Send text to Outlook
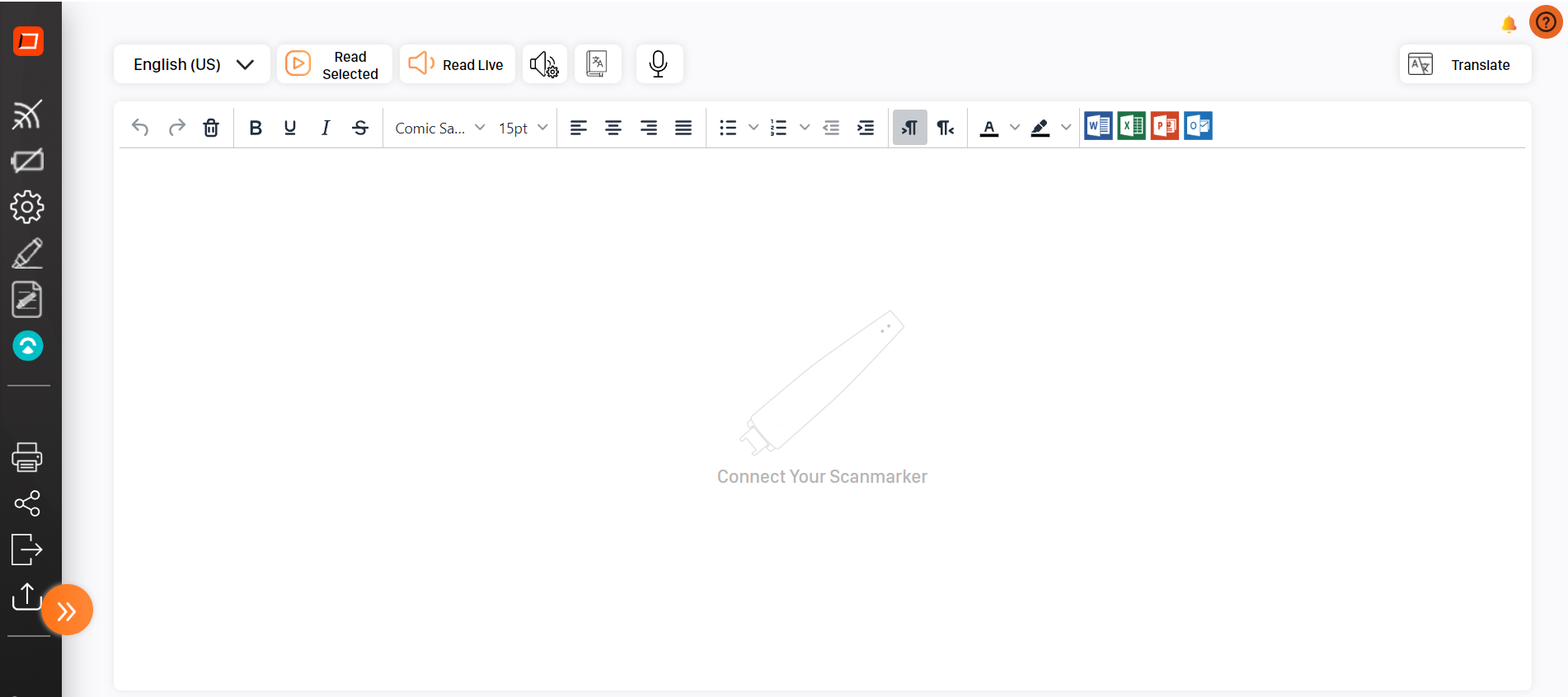 pyautogui.click(x=1198, y=126)
